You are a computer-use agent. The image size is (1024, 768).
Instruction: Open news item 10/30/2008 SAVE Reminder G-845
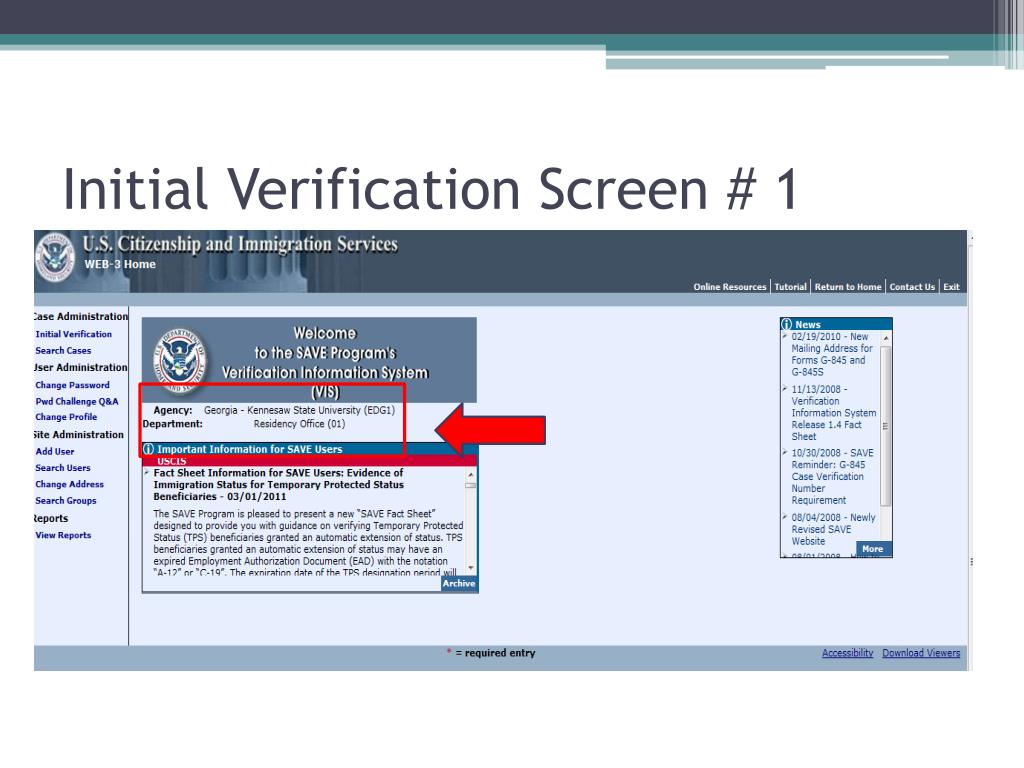[833, 476]
